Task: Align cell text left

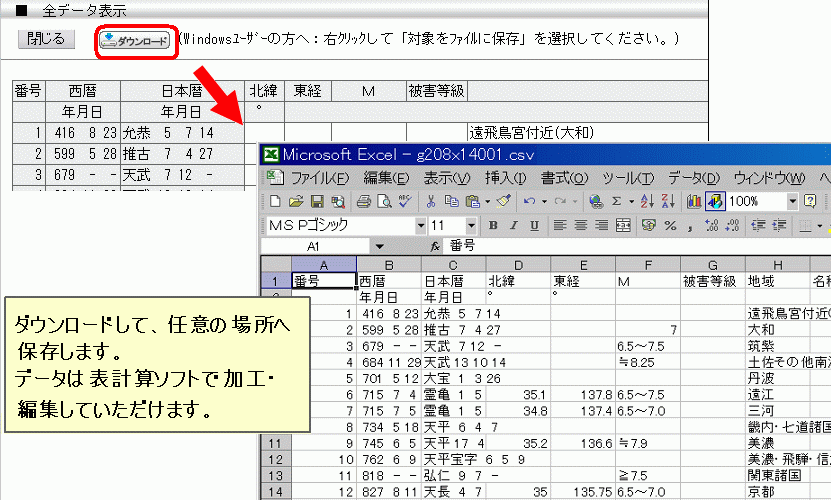Action: [x=560, y=225]
